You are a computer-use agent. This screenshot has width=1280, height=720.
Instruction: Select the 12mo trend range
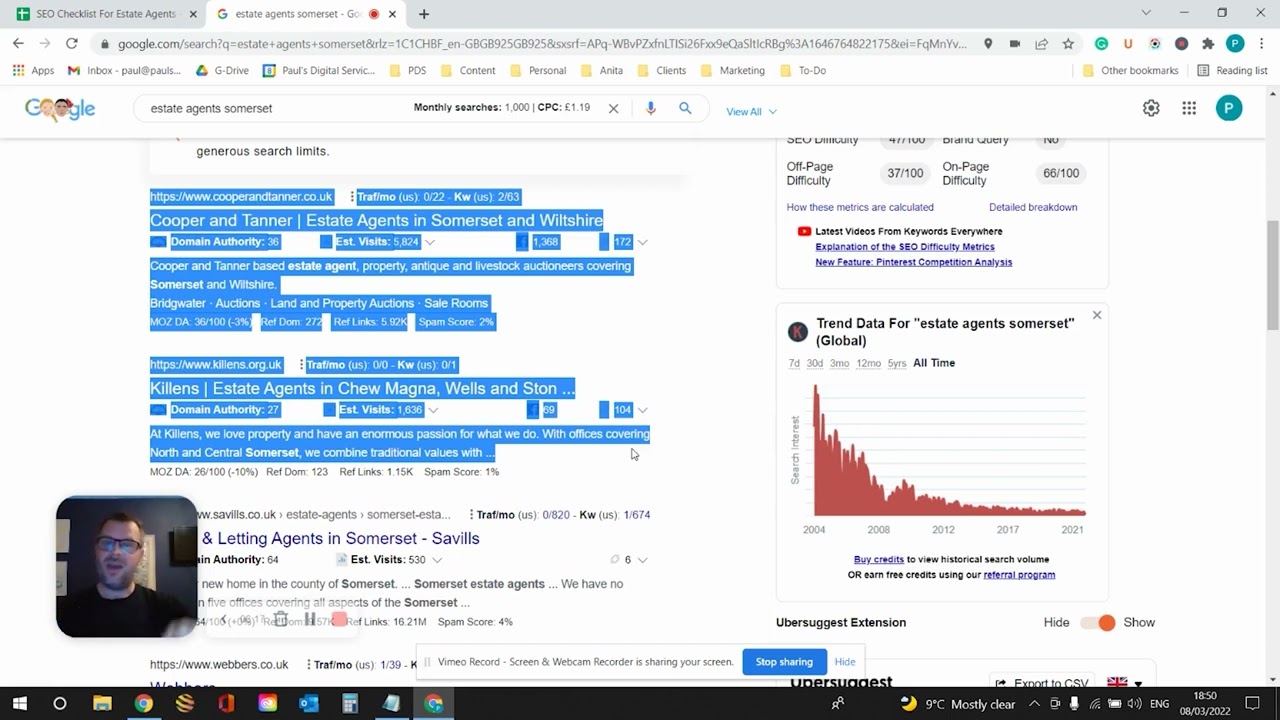(868, 363)
